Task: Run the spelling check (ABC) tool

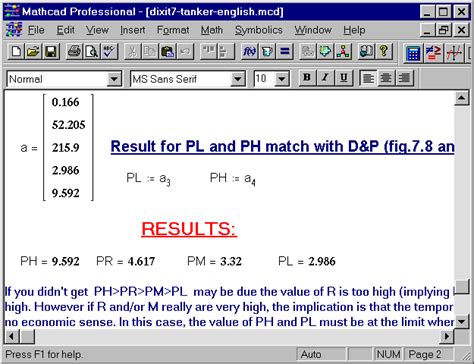Action: coord(109,52)
